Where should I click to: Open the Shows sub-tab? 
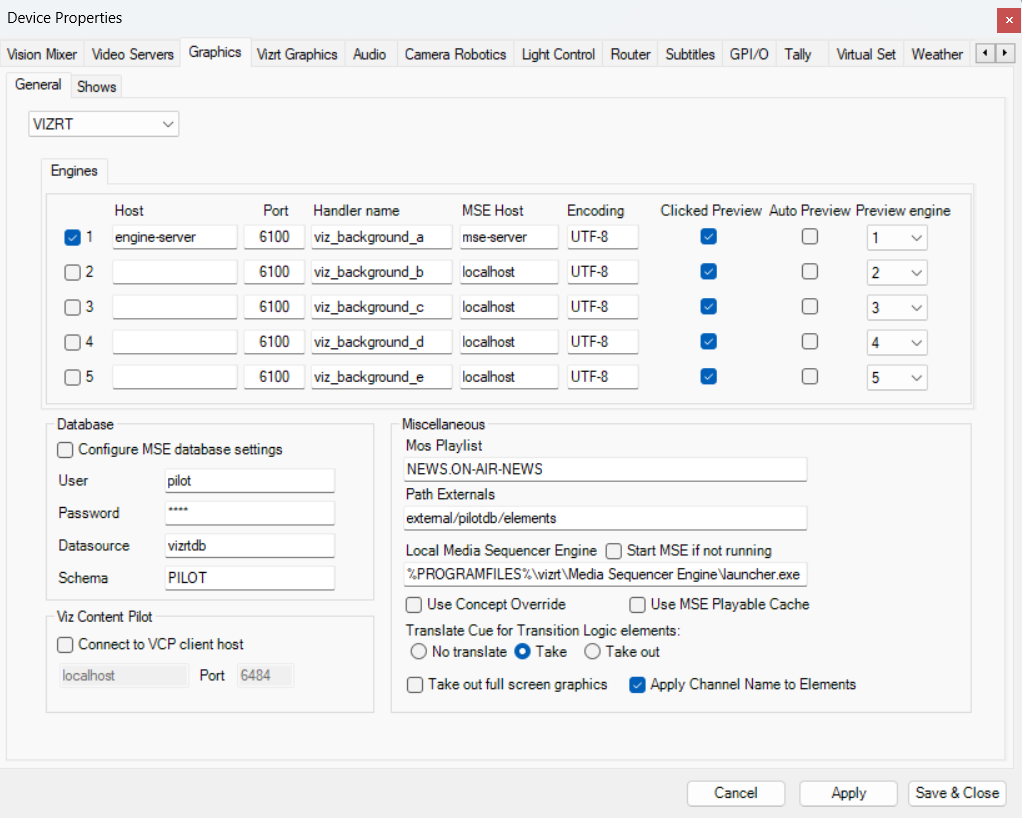[x=97, y=87]
